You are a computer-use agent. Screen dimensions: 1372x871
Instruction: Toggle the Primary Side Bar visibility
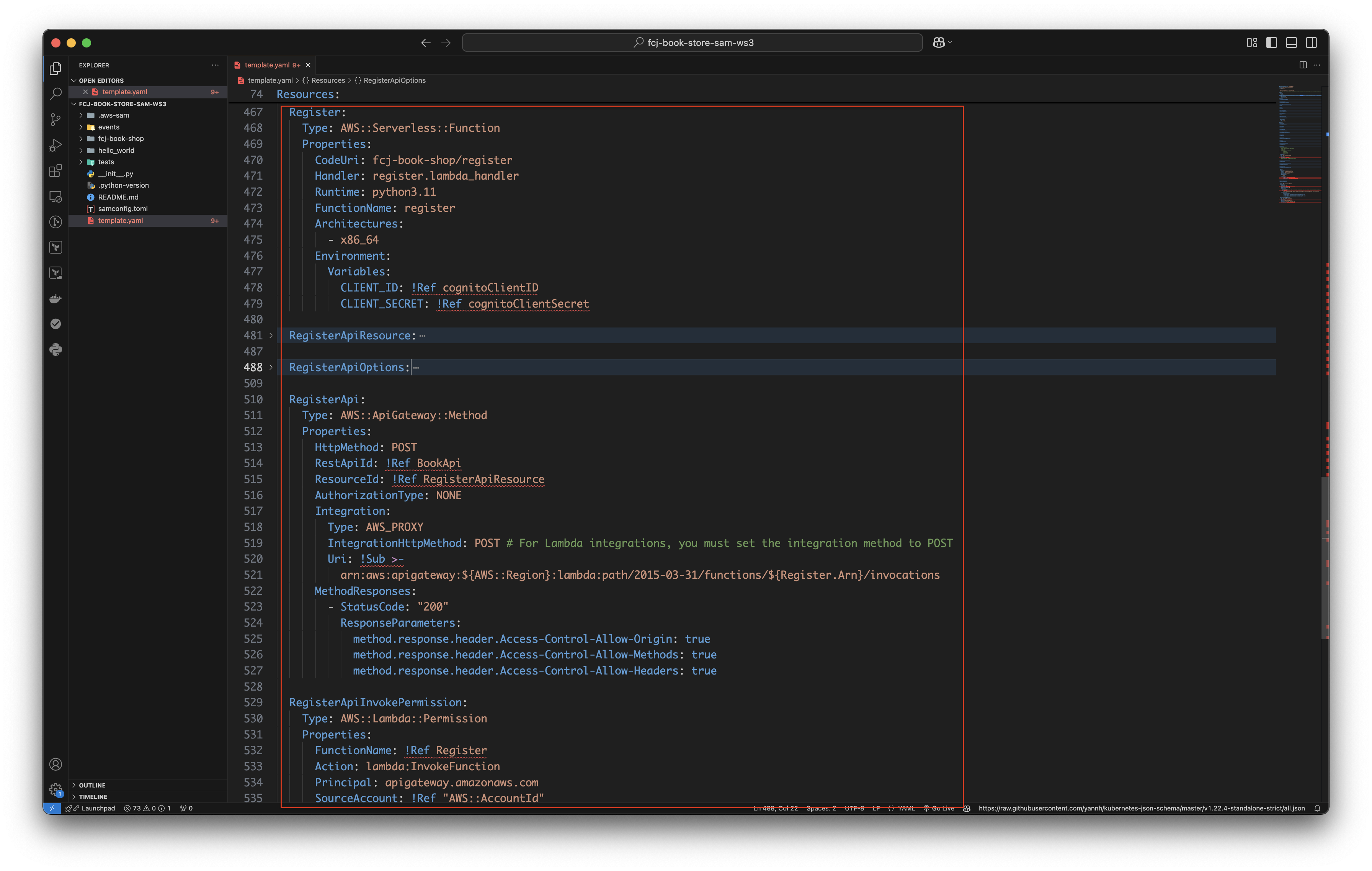point(1272,43)
